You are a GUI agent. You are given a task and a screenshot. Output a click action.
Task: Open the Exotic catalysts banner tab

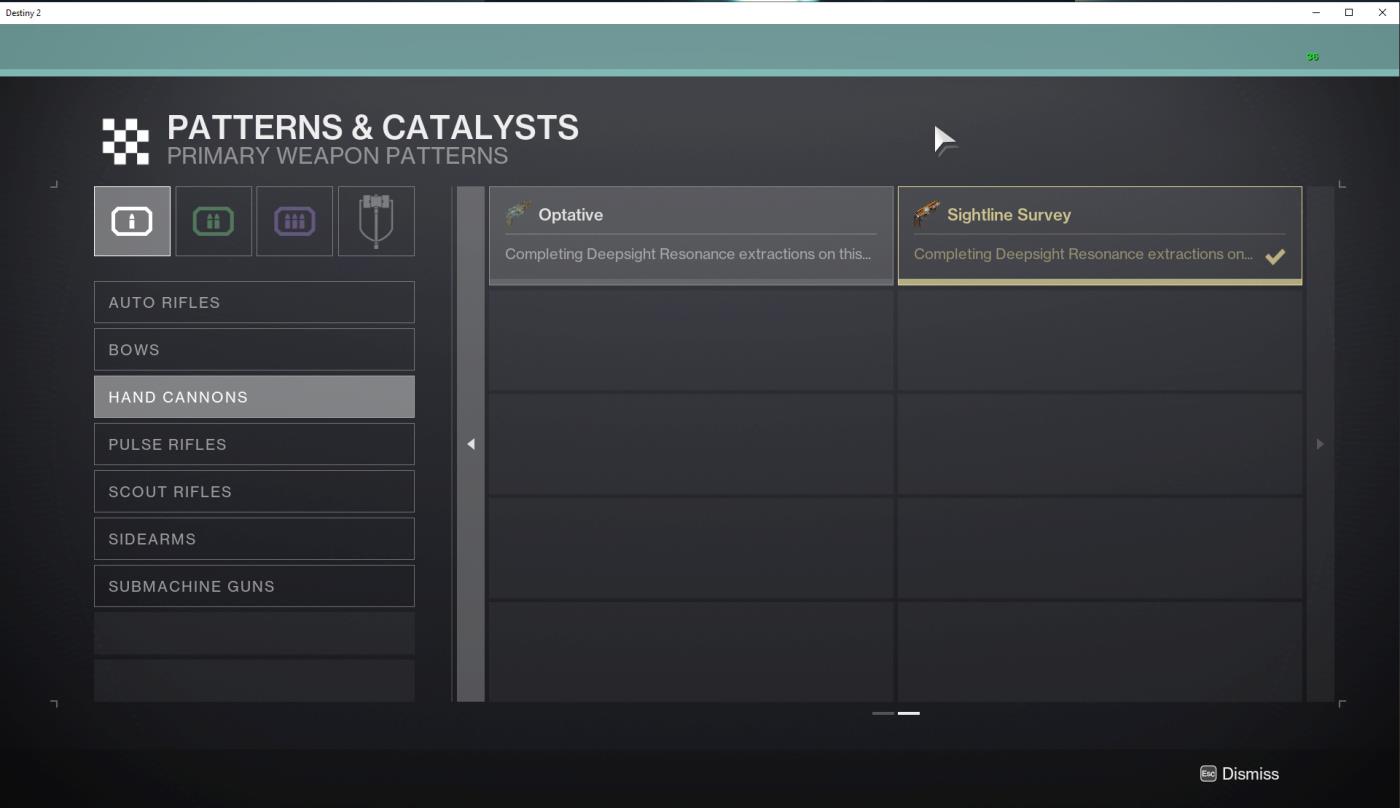coord(376,221)
